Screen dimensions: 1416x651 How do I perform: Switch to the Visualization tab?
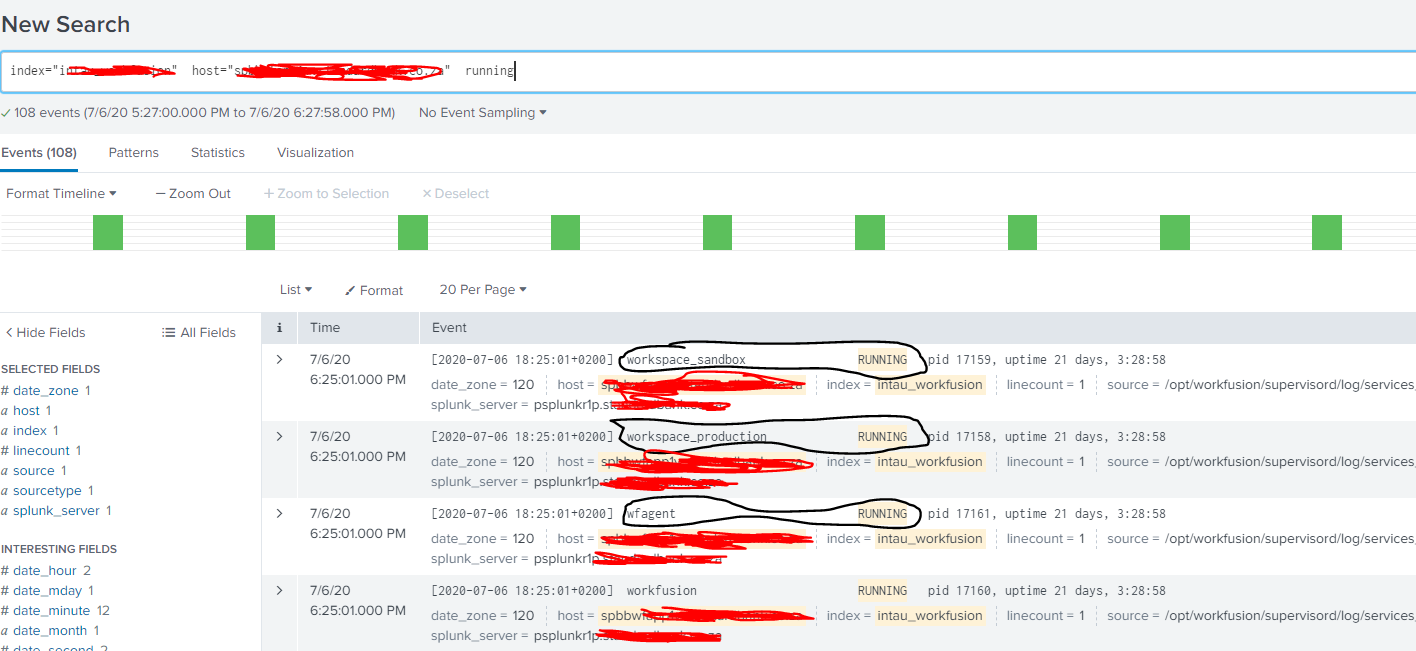click(315, 152)
